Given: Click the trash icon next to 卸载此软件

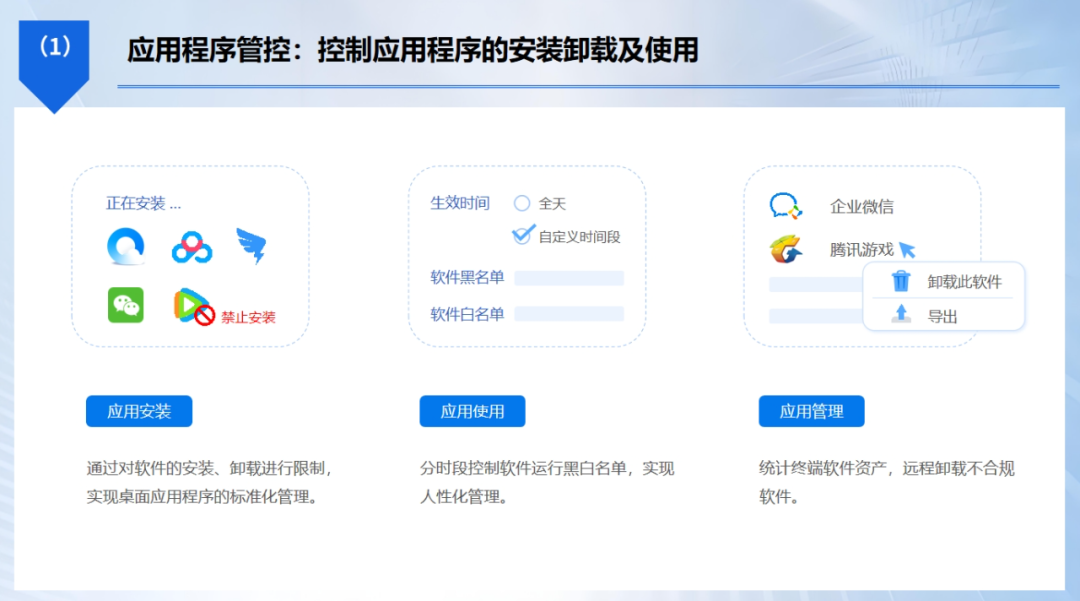Looking at the screenshot, I should (899, 282).
